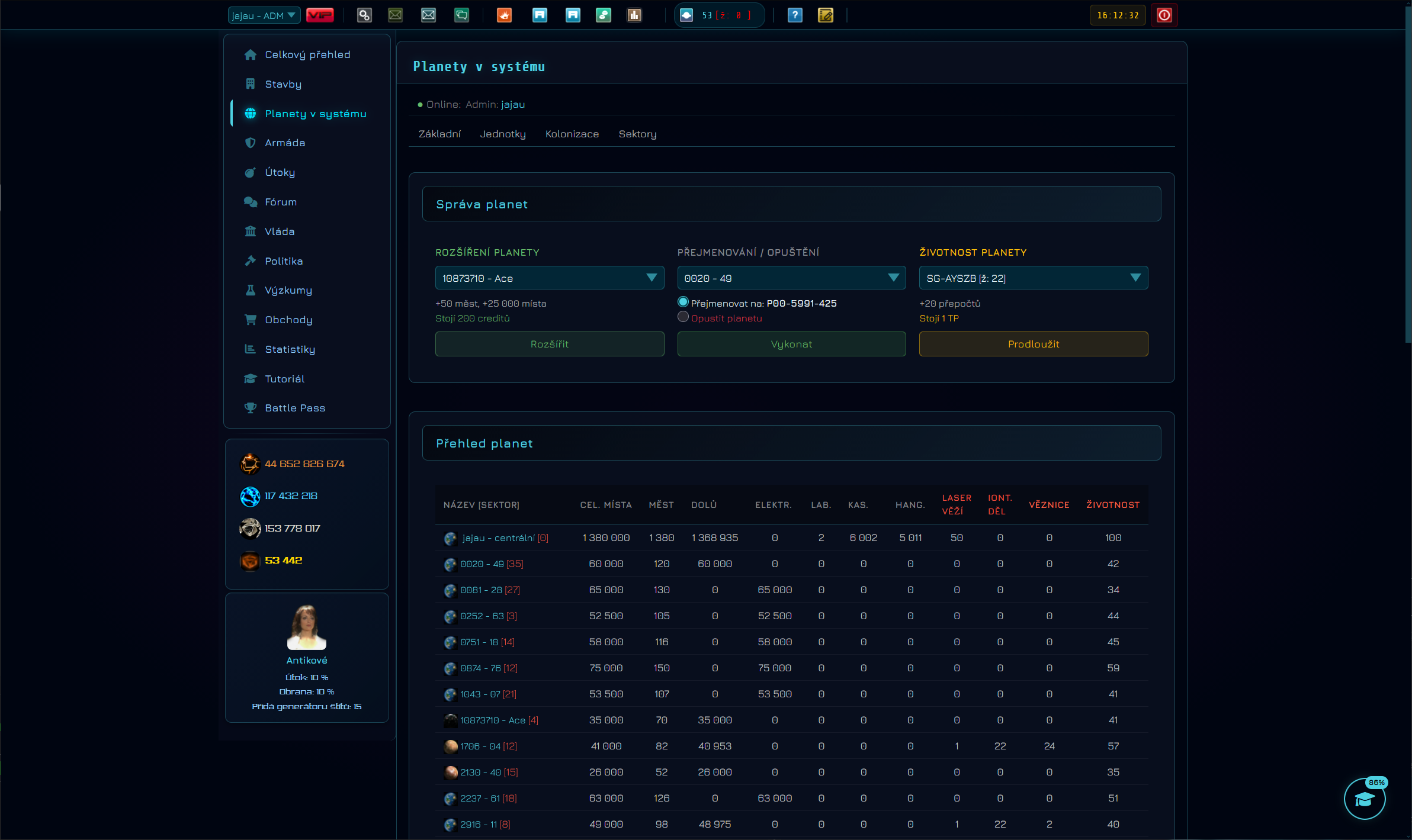
Task: Click the Rozšířit button
Action: pyautogui.click(x=550, y=344)
